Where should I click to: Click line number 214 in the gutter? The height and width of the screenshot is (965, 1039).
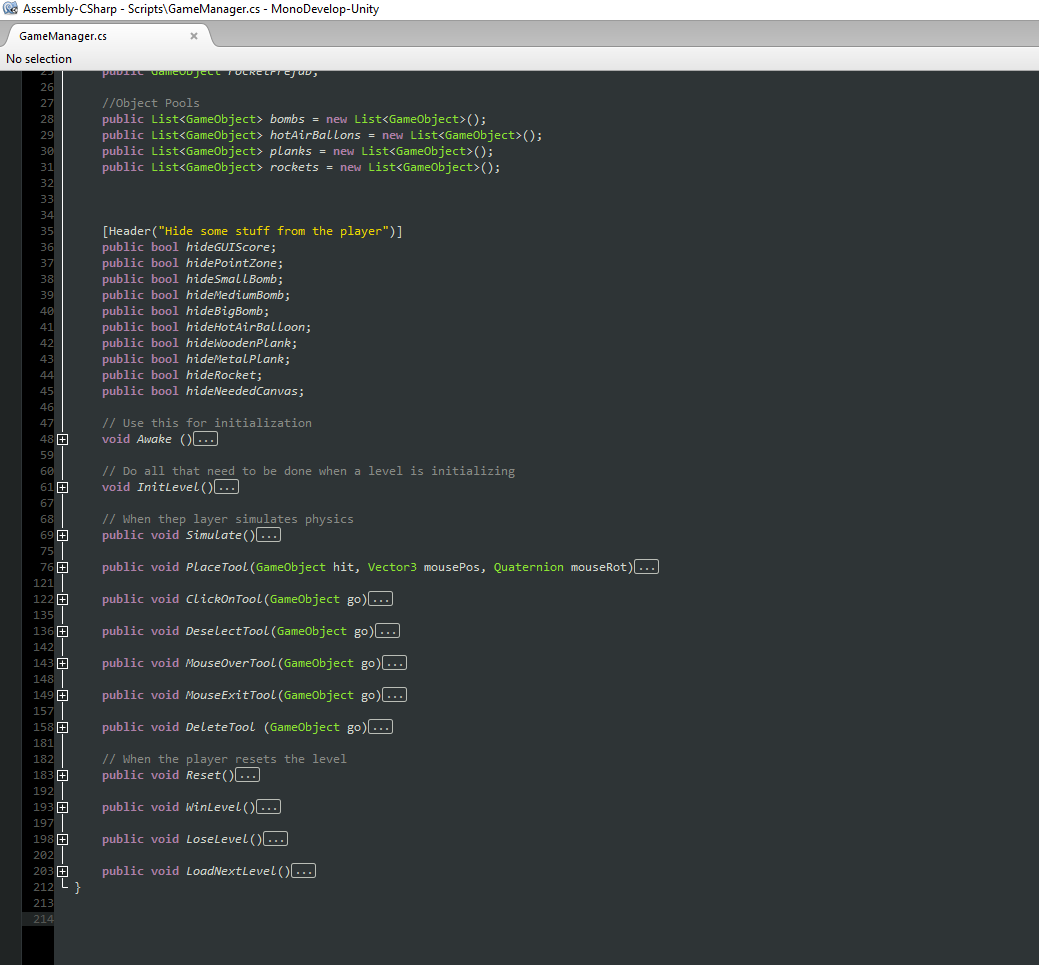click(x=44, y=919)
